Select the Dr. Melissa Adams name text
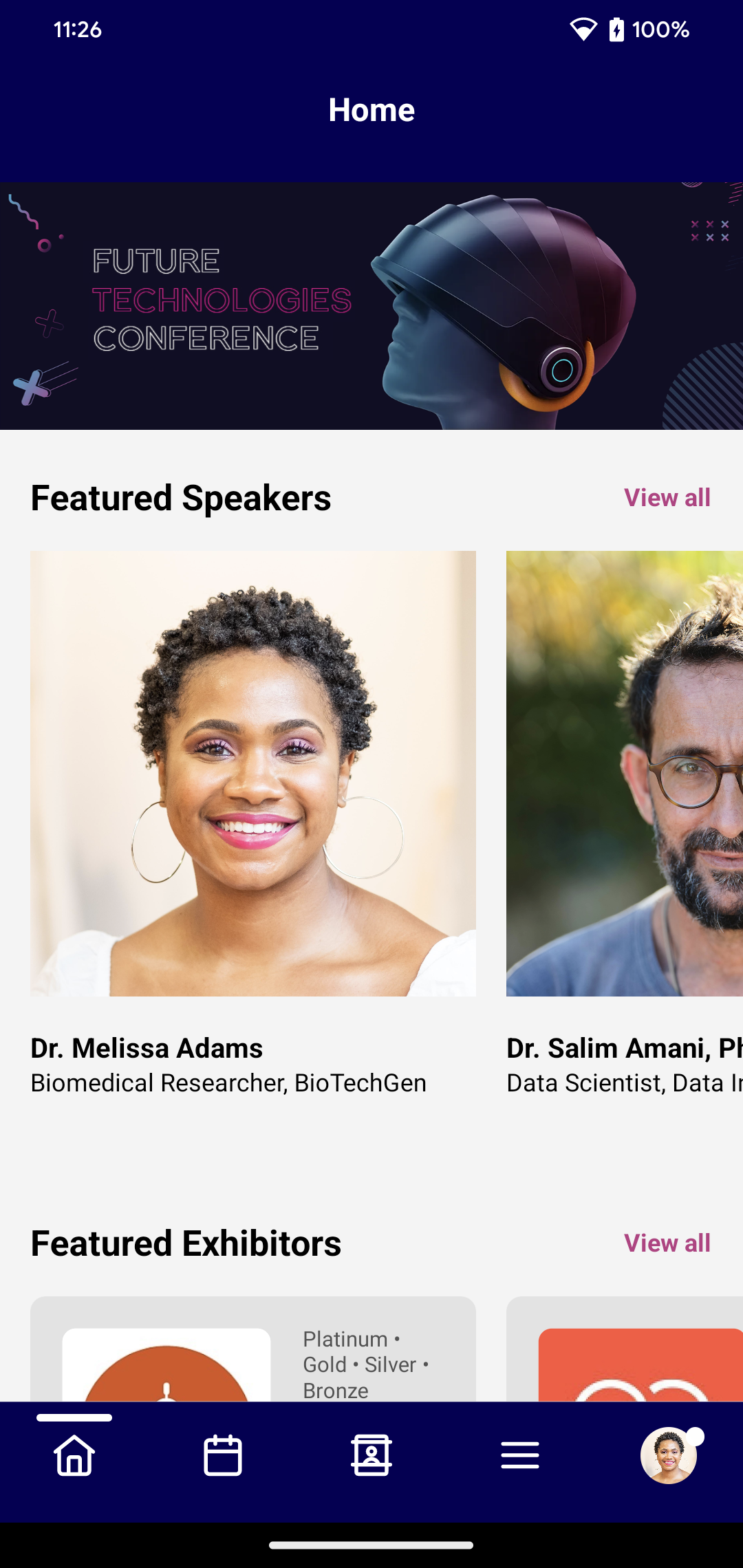Viewport: 743px width, 1568px height. [147, 1048]
